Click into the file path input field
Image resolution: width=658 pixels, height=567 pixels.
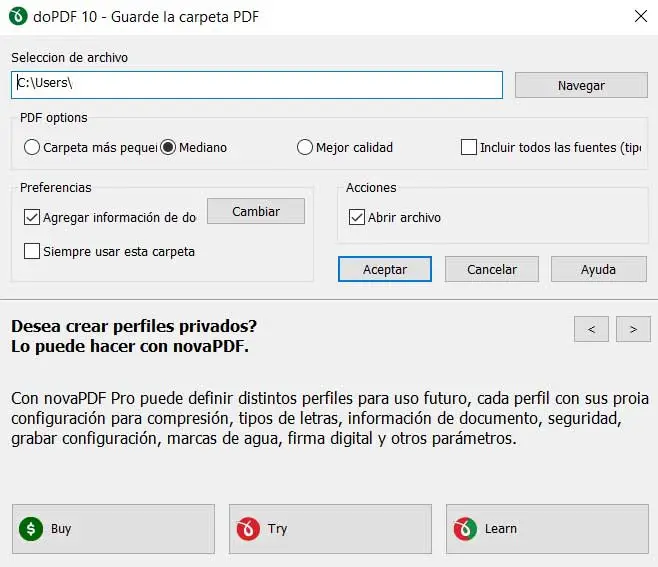pyautogui.click(x=257, y=85)
